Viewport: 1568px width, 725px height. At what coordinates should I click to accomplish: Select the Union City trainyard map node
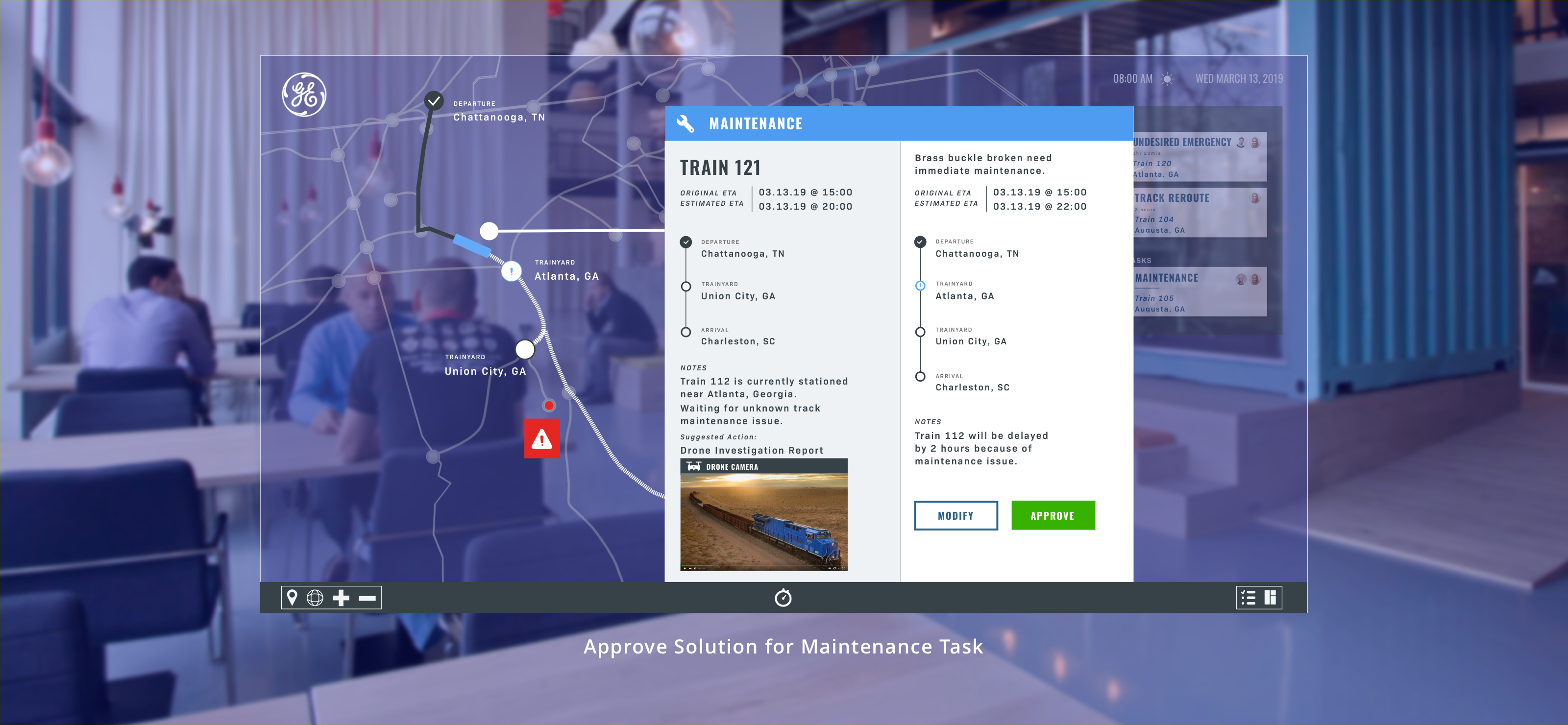point(525,349)
